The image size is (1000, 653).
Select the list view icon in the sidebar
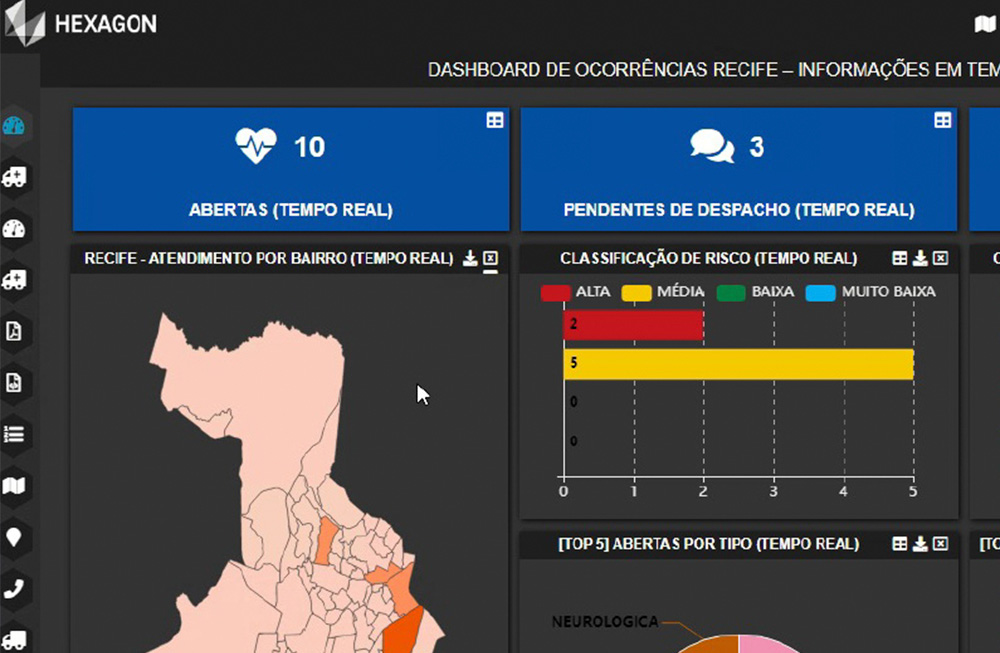(15, 434)
